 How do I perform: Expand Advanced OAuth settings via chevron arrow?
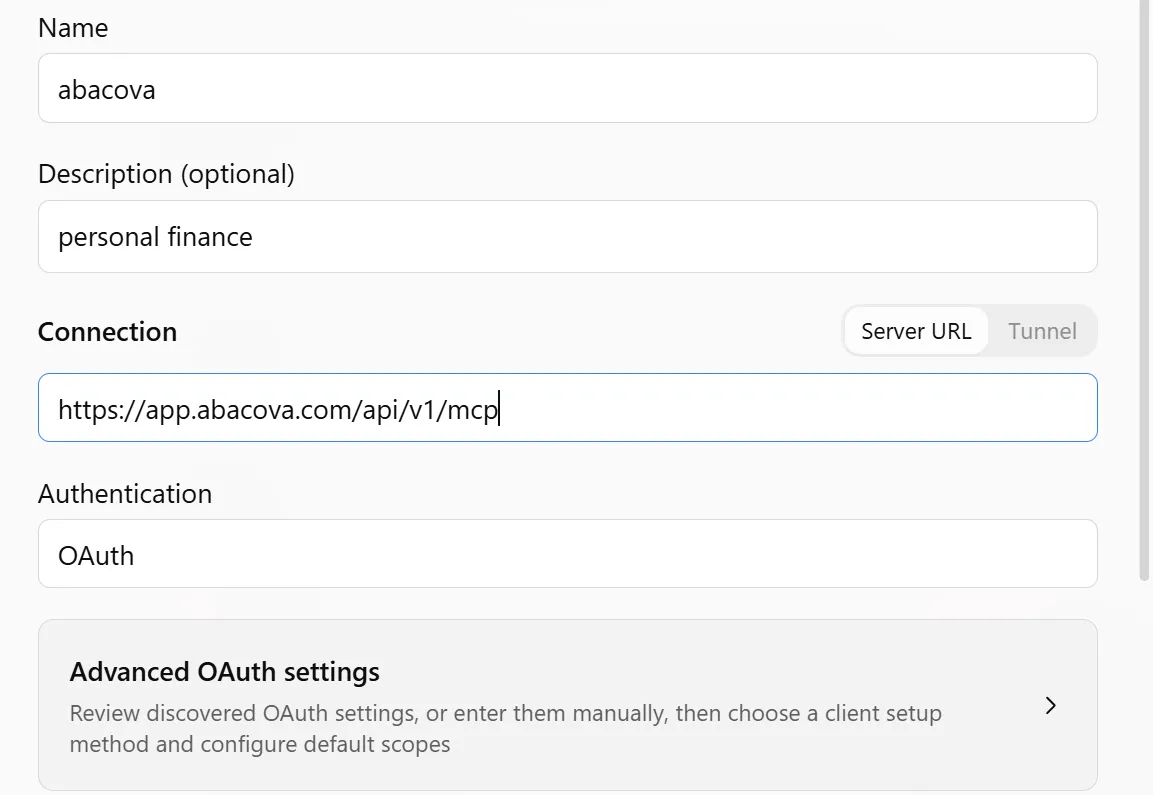click(1050, 705)
